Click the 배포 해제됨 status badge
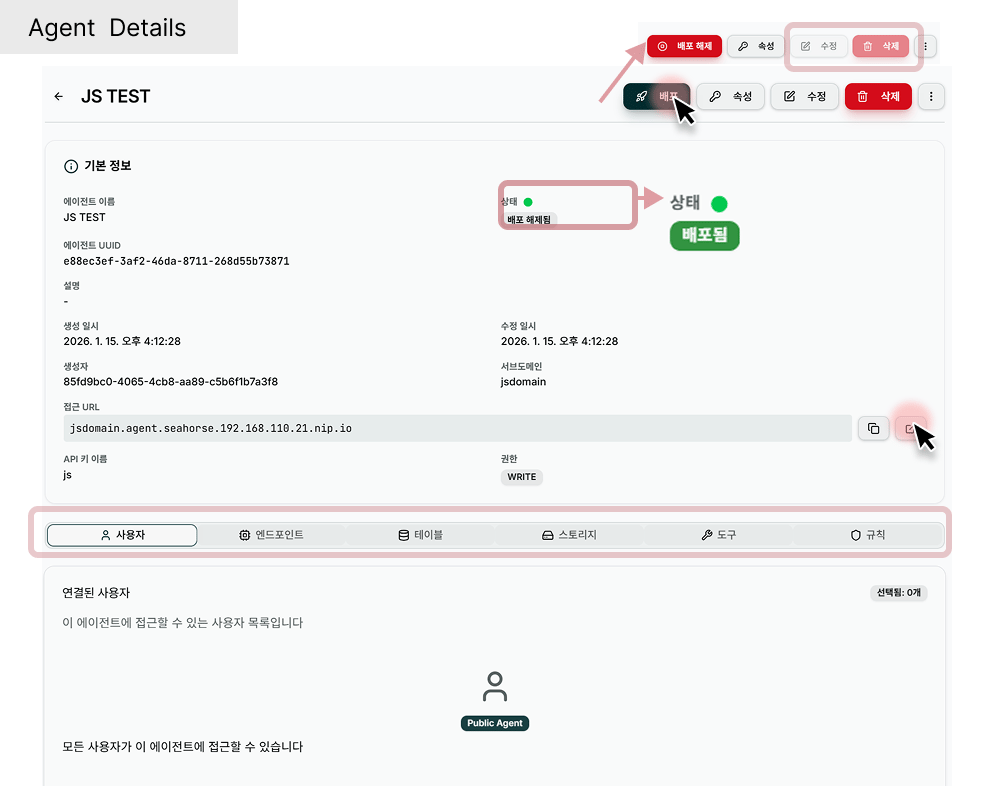The height and width of the screenshot is (804, 982). (529, 220)
